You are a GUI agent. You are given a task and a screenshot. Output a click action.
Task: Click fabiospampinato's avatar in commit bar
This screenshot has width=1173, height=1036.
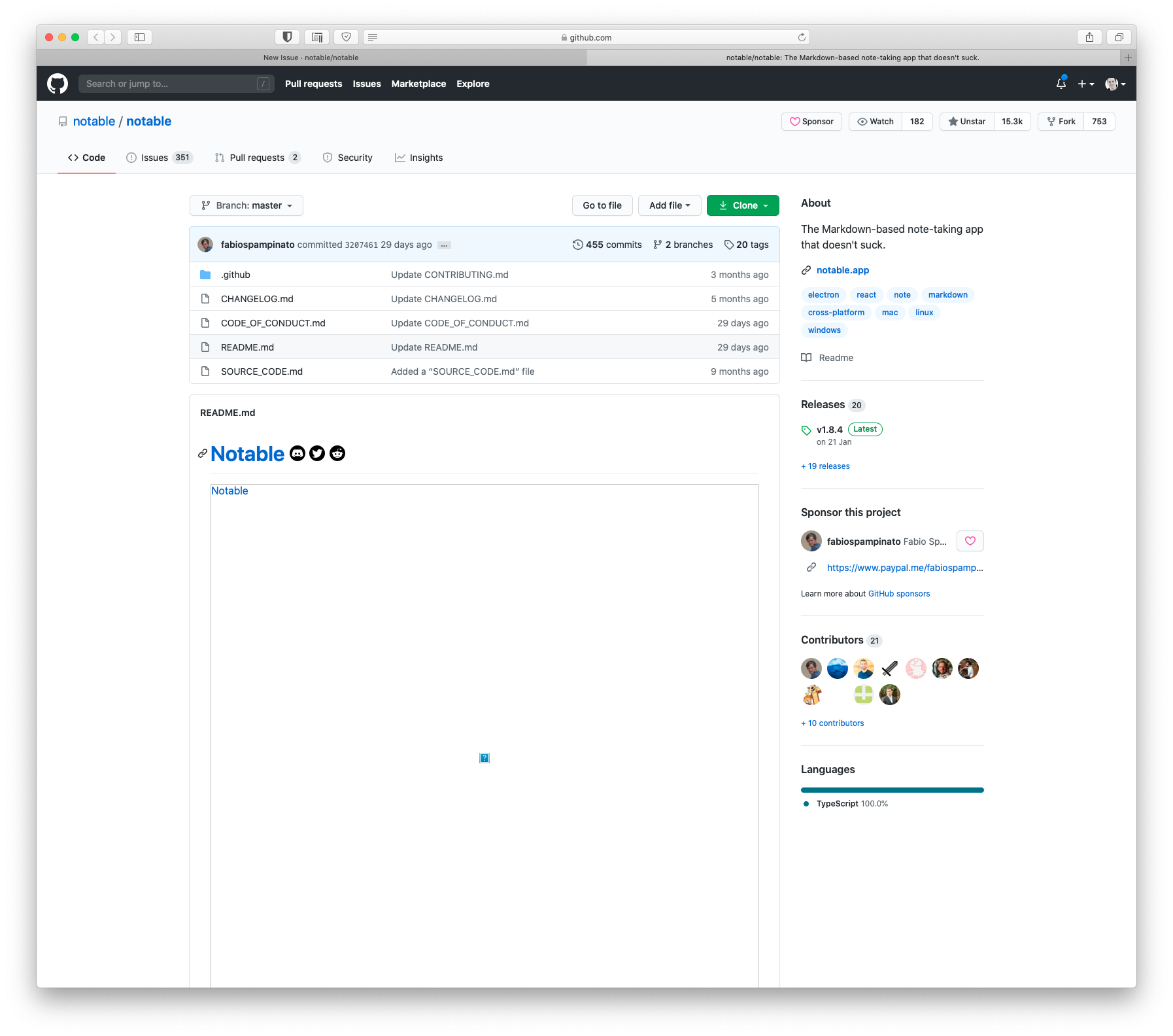click(x=205, y=245)
